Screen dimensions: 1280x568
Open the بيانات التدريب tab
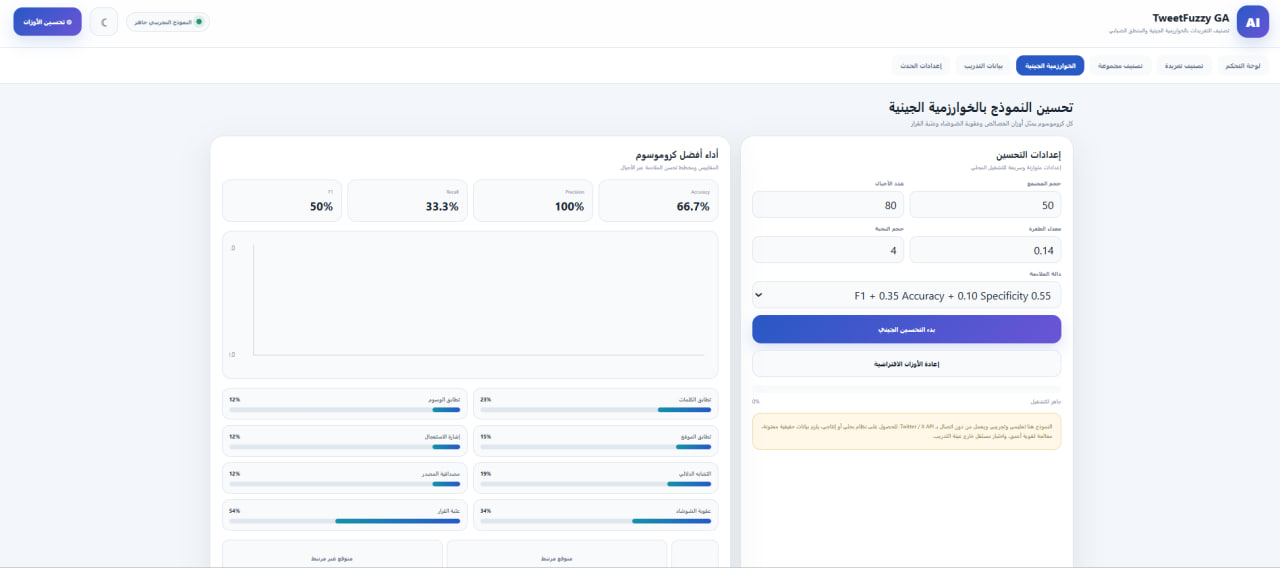(983, 65)
